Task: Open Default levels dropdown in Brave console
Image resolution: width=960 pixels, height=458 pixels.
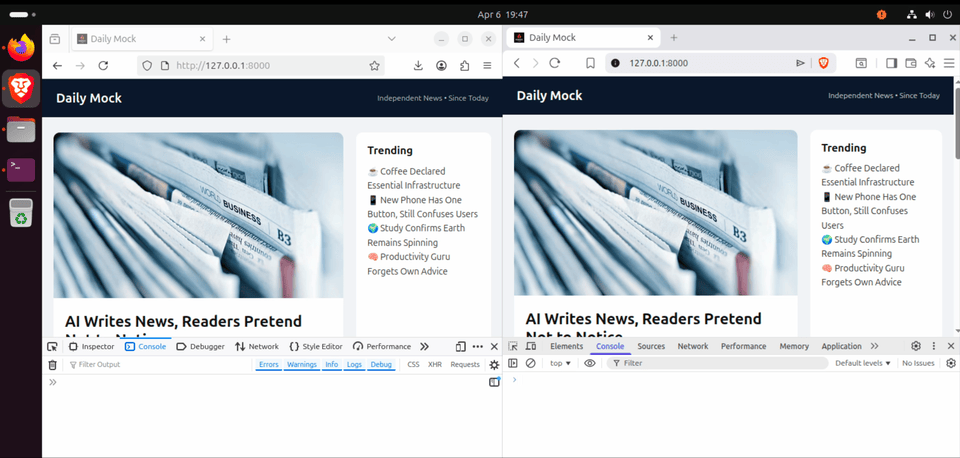Action: [862, 363]
